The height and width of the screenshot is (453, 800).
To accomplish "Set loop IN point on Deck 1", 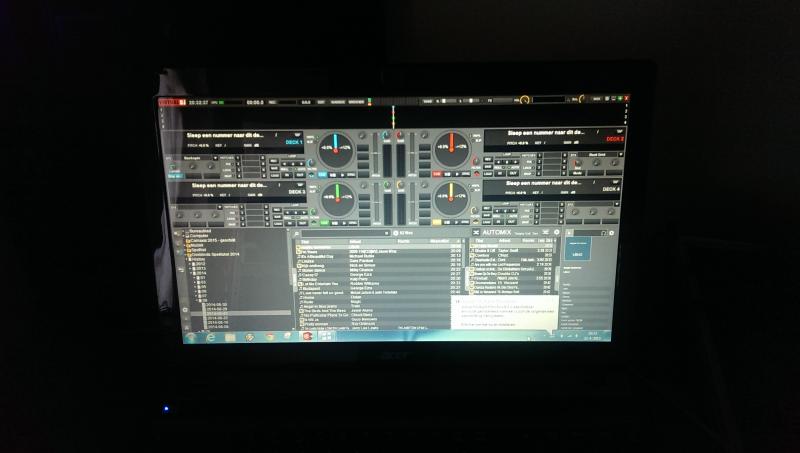I will click(287, 175).
